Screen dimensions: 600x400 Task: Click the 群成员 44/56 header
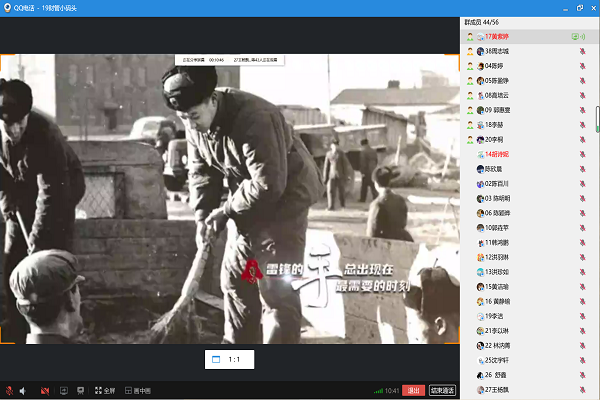pyautogui.click(x=481, y=22)
